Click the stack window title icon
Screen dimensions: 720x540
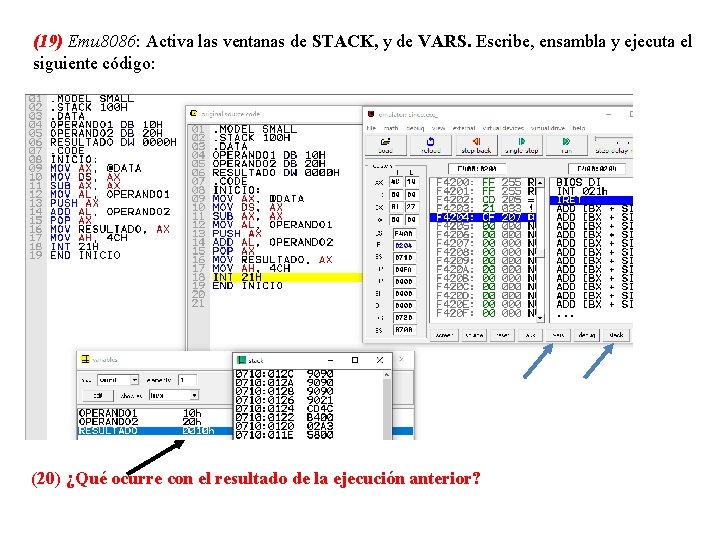click(241, 360)
